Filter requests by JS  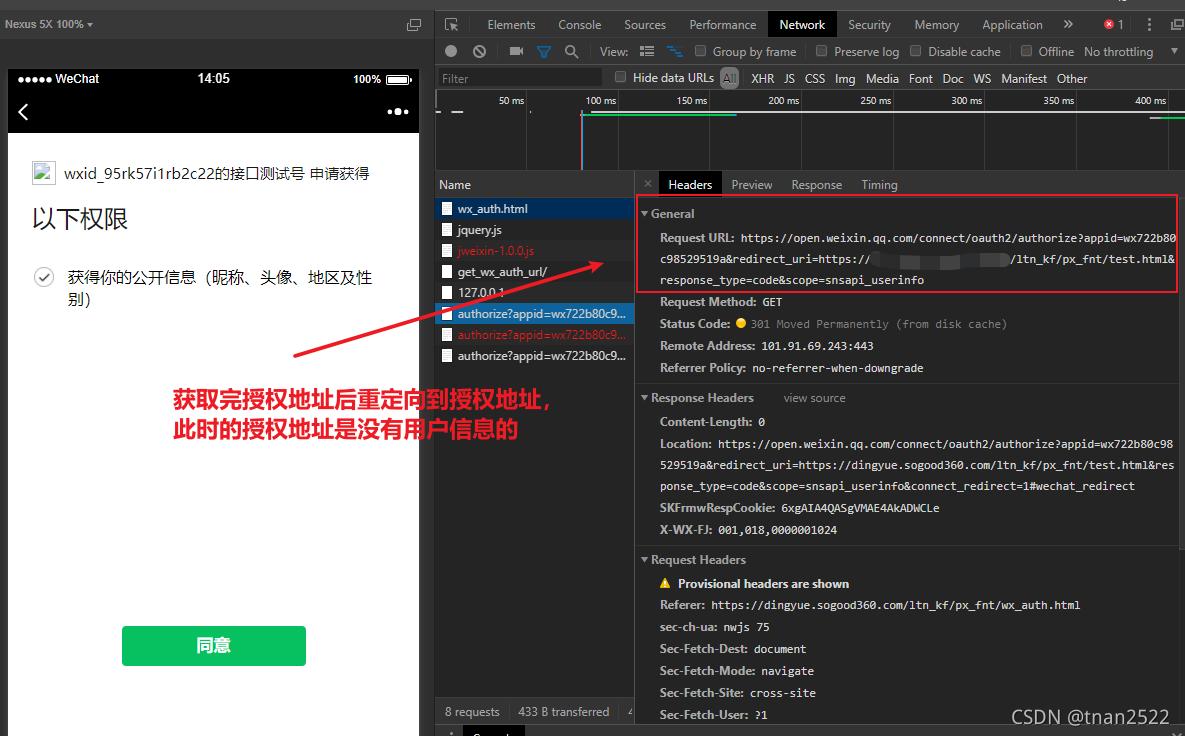pos(789,79)
